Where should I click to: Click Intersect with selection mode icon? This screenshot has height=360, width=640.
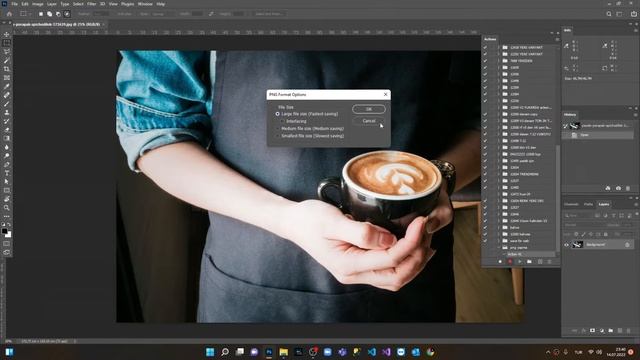(67, 14)
